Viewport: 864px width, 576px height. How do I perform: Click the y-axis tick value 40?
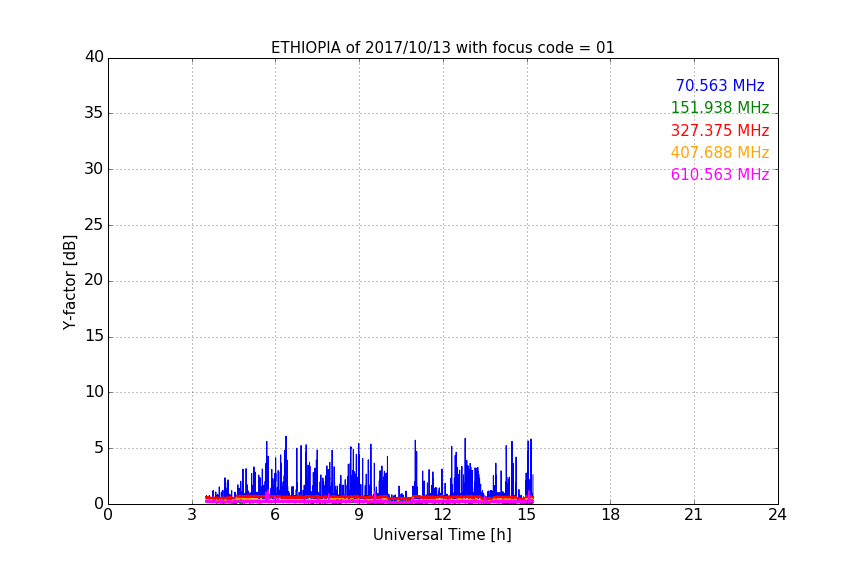click(x=94, y=57)
